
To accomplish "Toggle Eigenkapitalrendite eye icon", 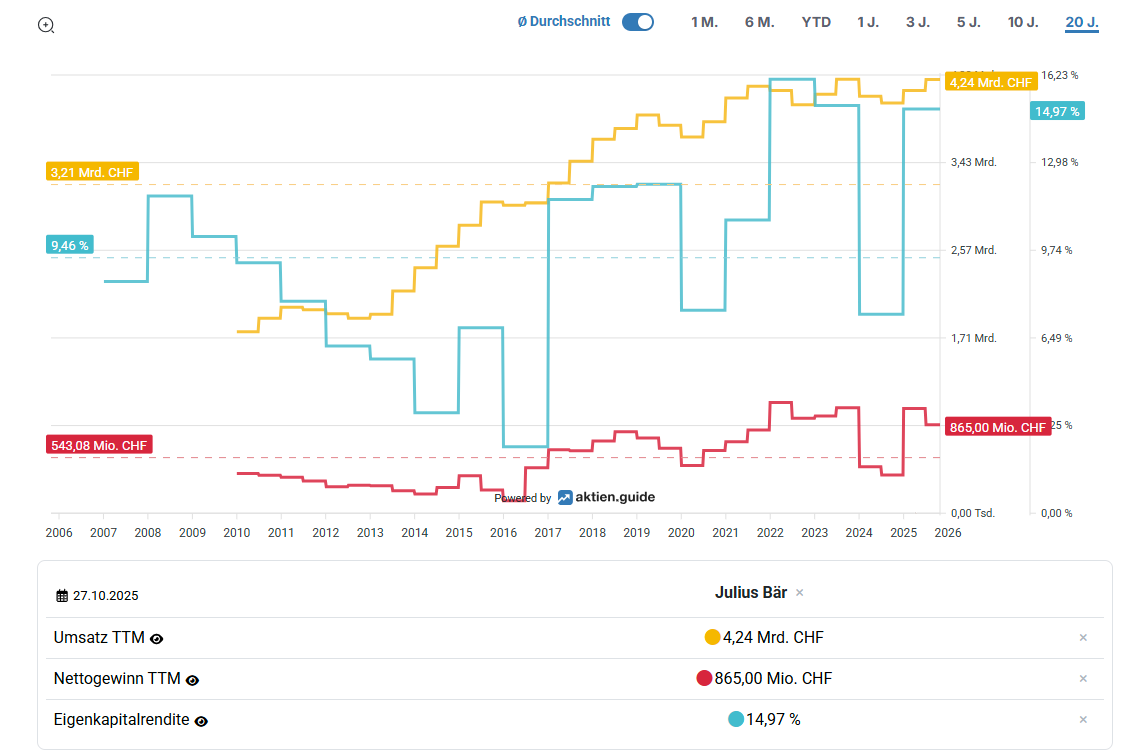I will [201, 721].
